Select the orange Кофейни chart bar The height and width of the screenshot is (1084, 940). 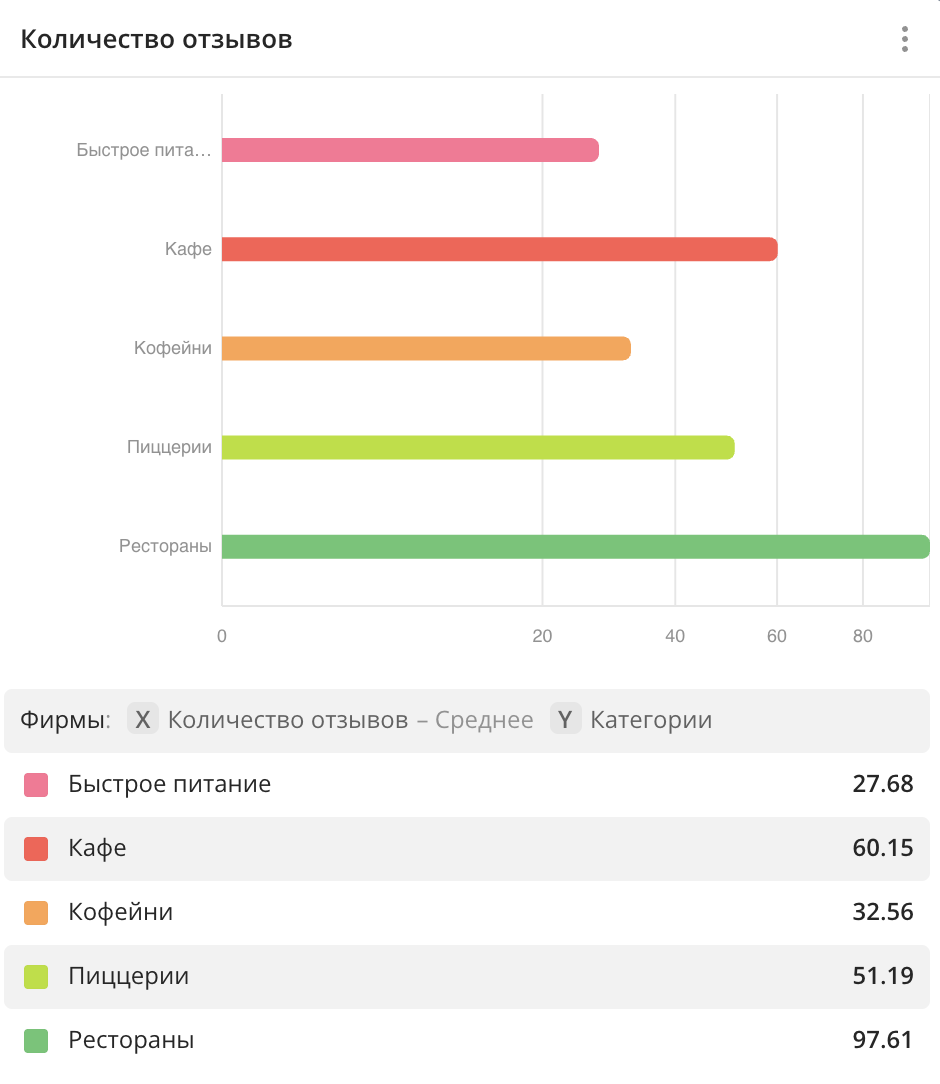tap(426, 348)
